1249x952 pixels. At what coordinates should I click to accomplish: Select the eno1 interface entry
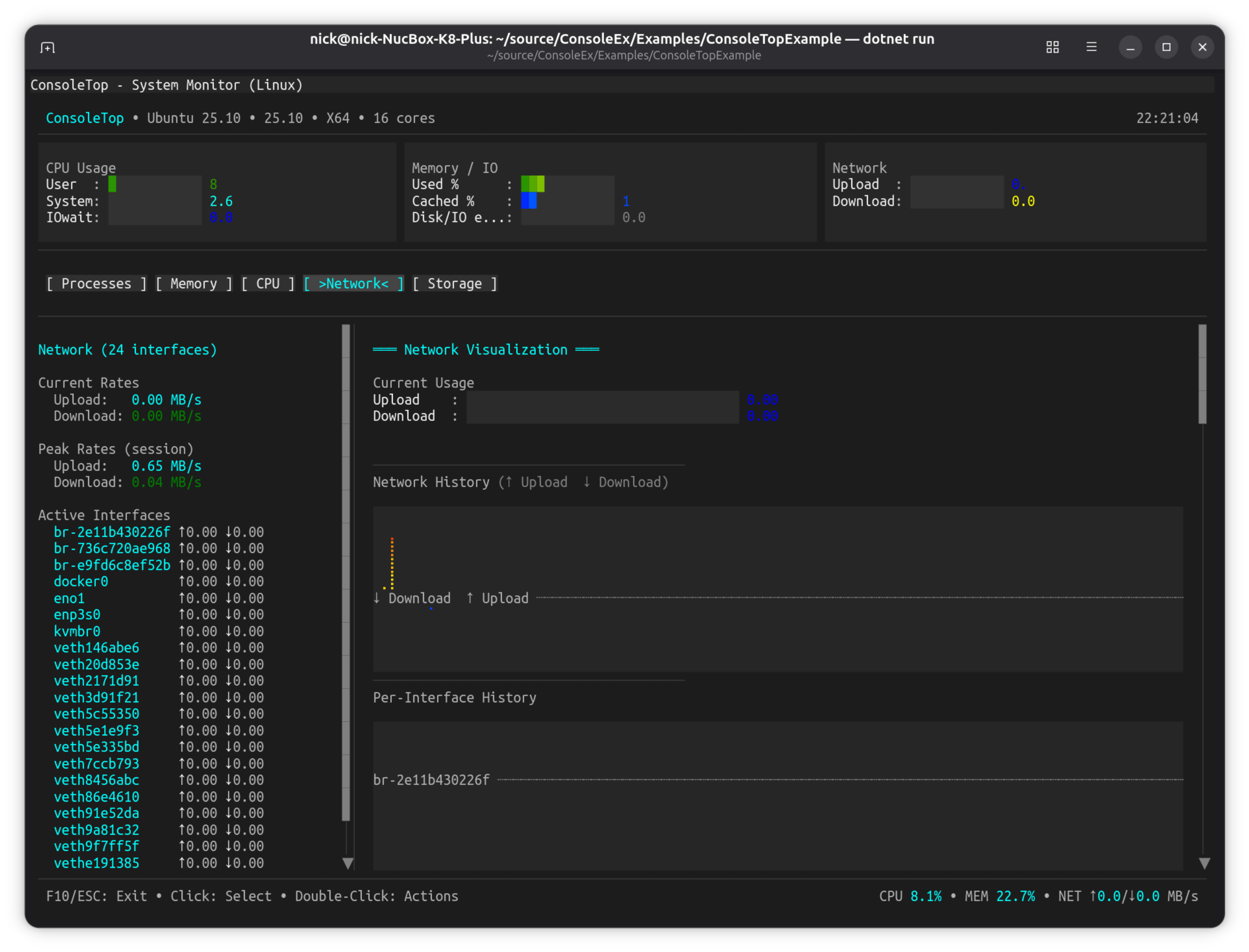(x=69, y=598)
